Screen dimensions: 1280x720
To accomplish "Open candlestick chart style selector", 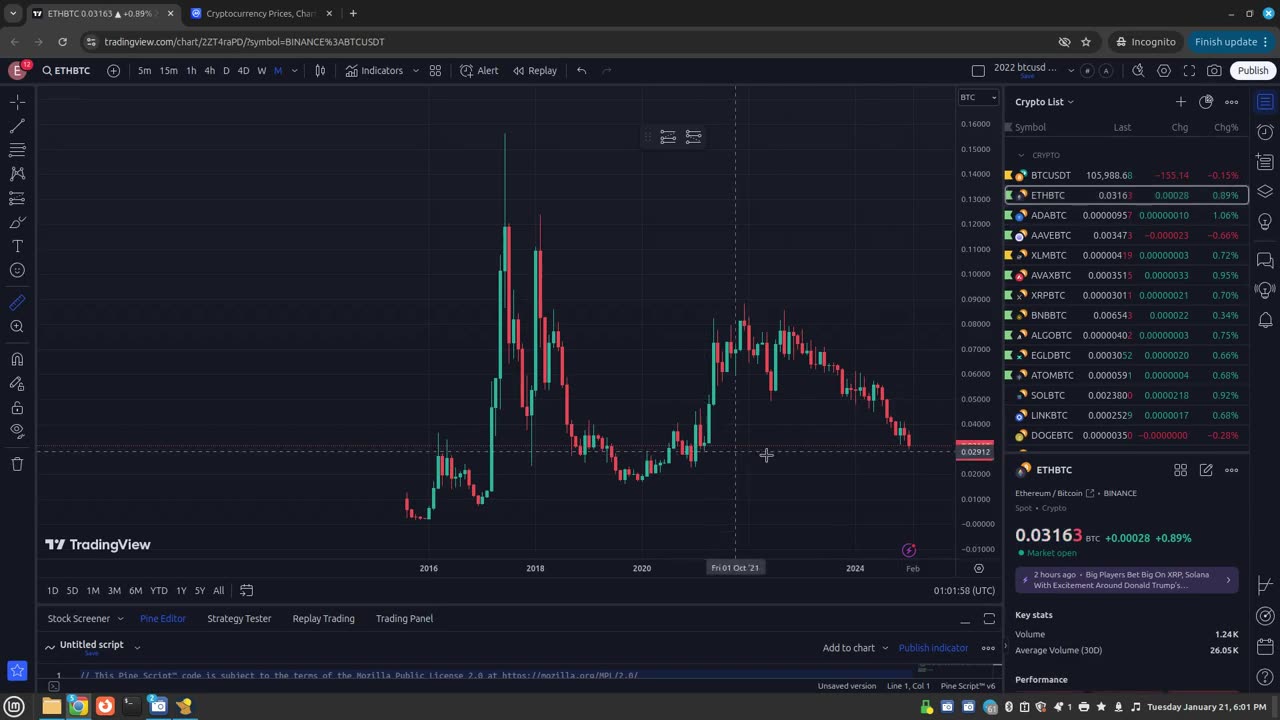I will click(320, 71).
